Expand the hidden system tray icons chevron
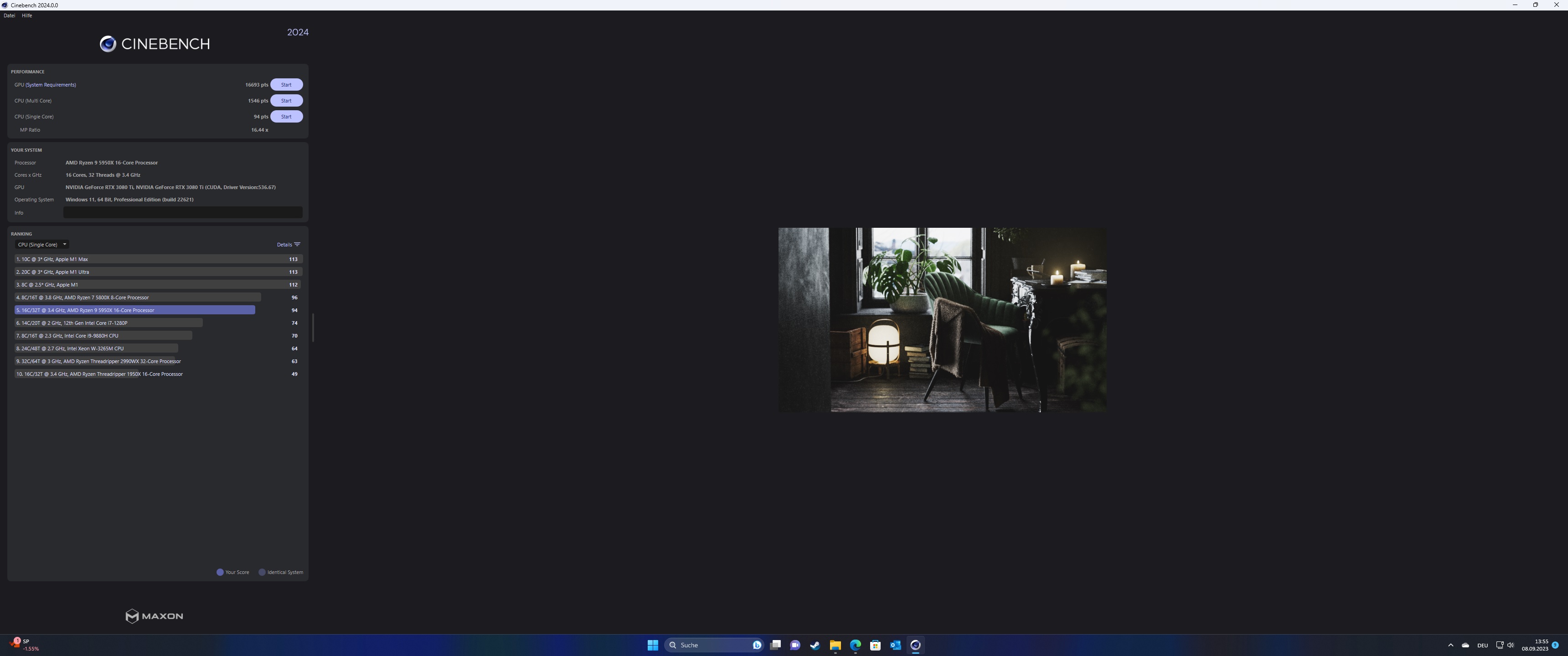This screenshot has height=656, width=1568. point(1450,645)
